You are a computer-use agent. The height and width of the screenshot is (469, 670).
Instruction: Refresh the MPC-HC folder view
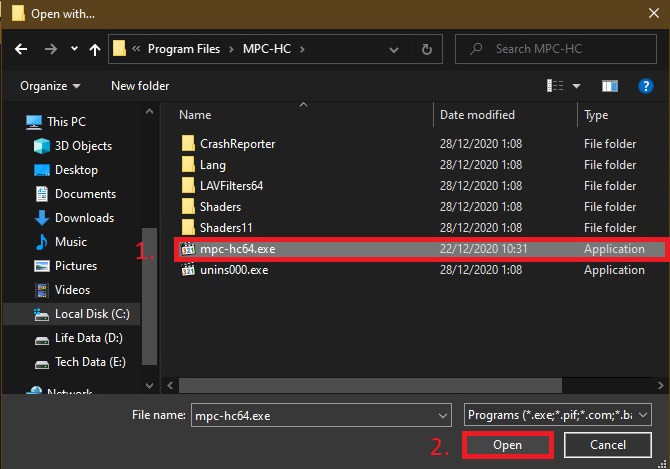coord(426,50)
